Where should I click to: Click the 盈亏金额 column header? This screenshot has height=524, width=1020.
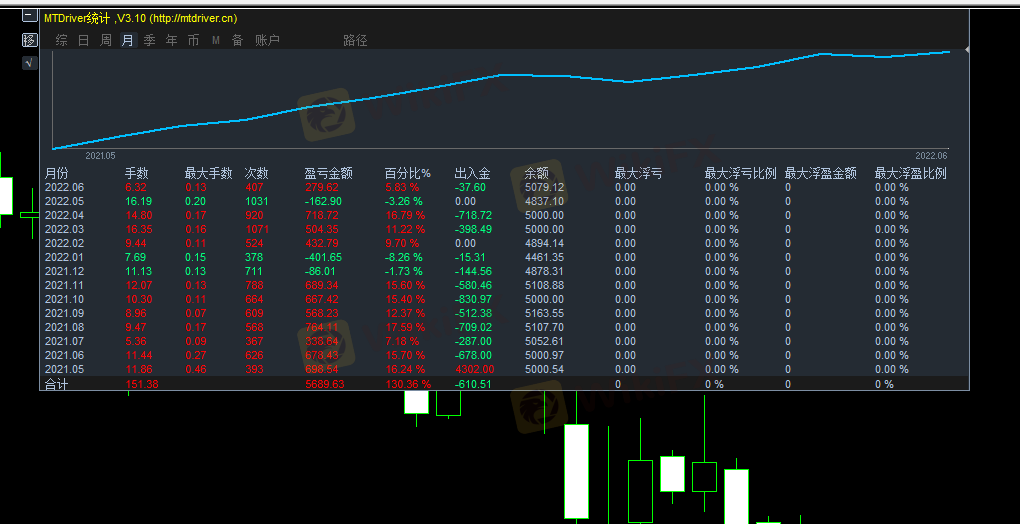click(x=328, y=173)
